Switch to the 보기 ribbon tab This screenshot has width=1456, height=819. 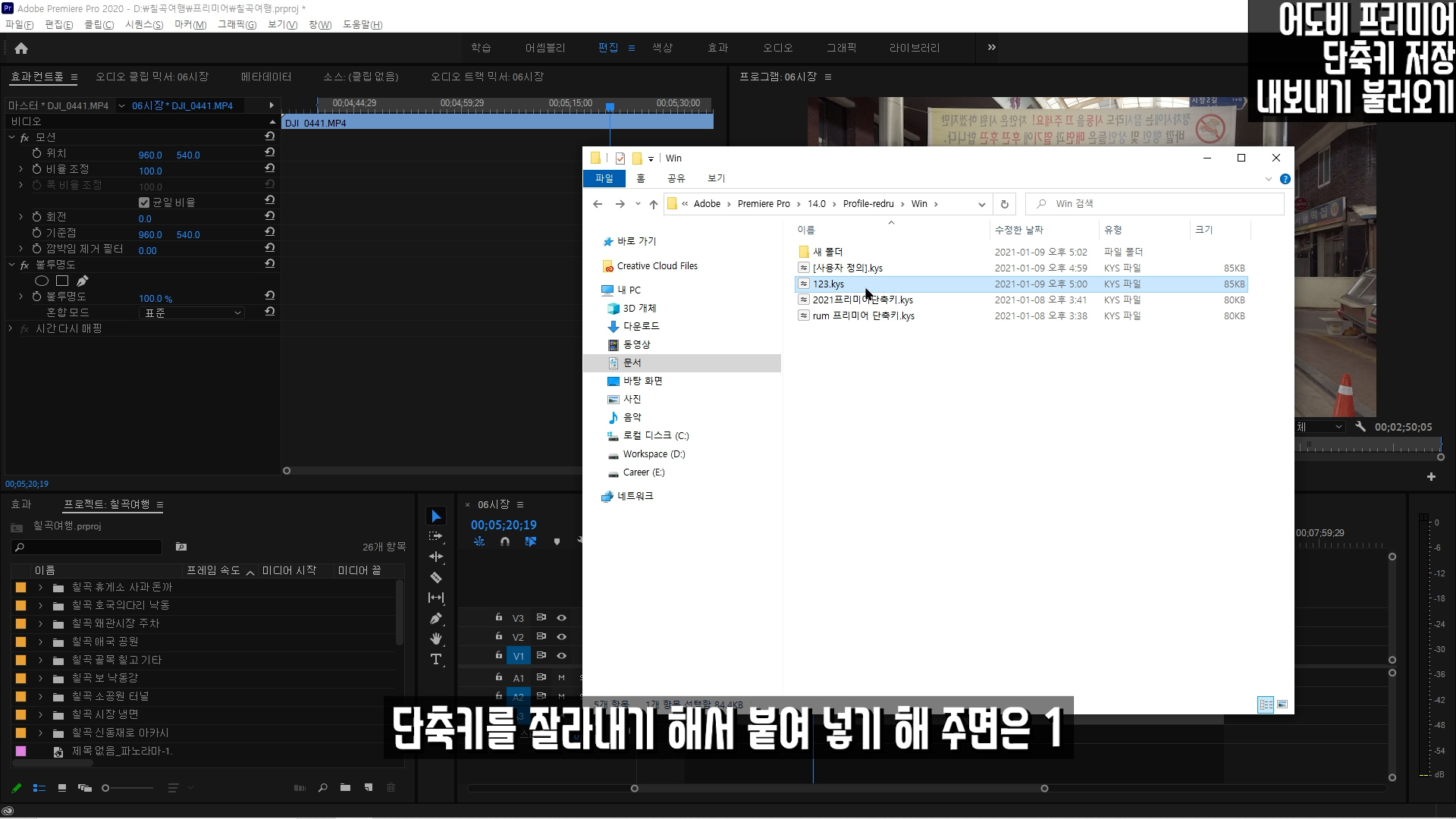tap(716, 179)
